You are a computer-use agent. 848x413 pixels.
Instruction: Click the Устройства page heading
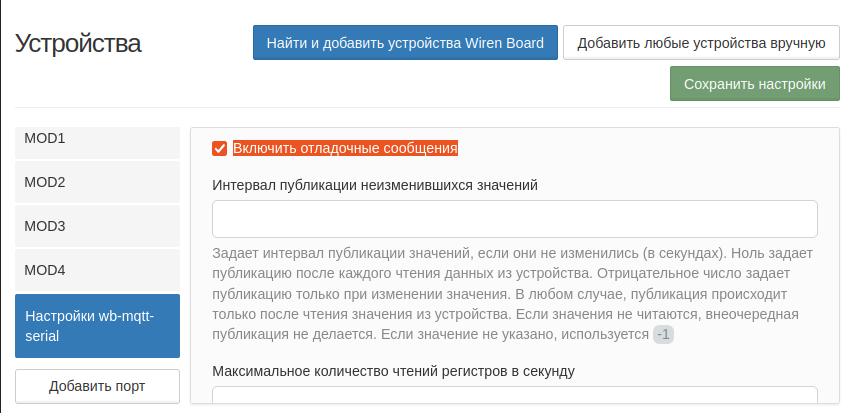pyautogui.click(x=78, y=44)
